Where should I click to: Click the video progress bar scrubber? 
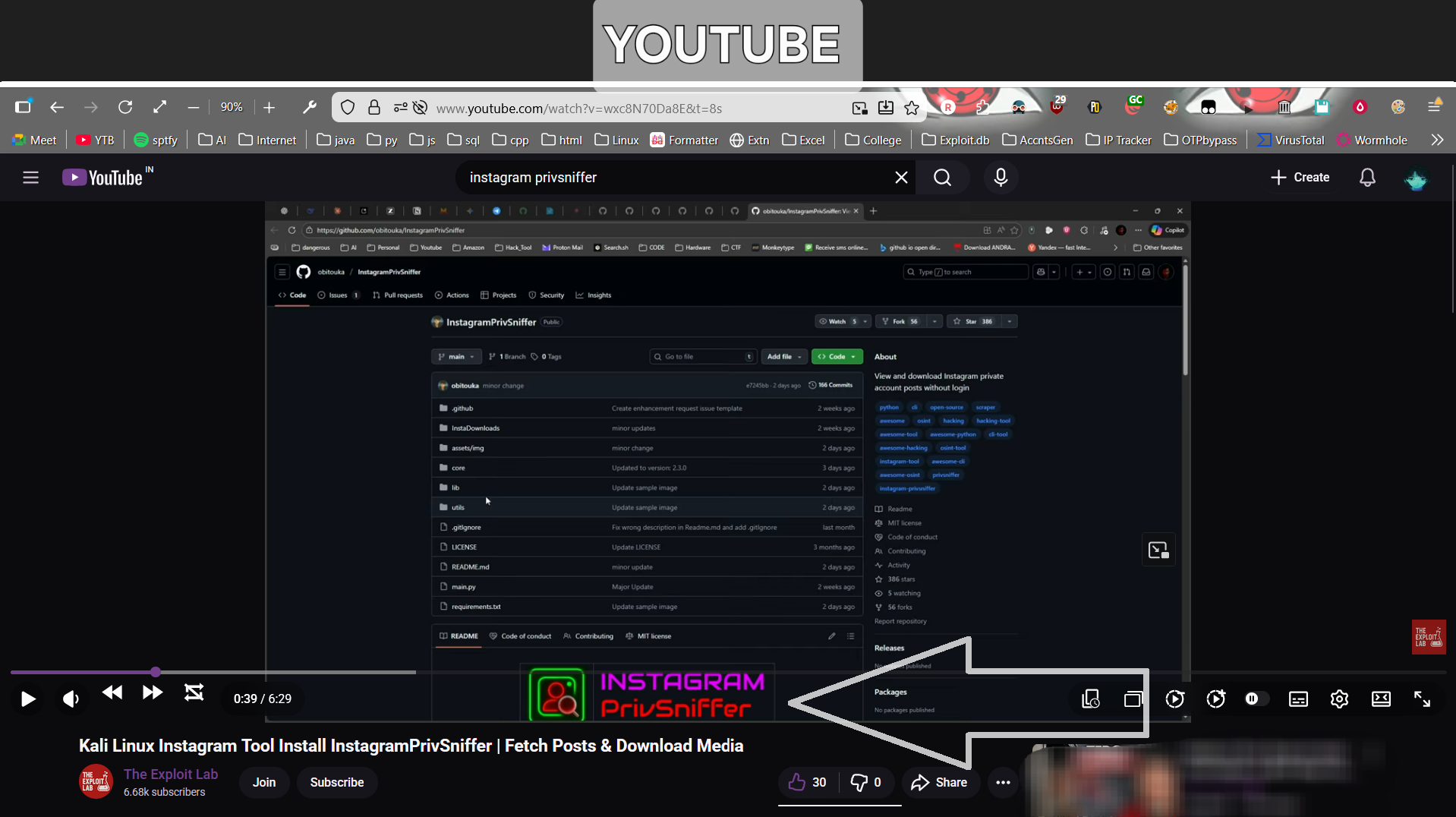click(156, 672)
